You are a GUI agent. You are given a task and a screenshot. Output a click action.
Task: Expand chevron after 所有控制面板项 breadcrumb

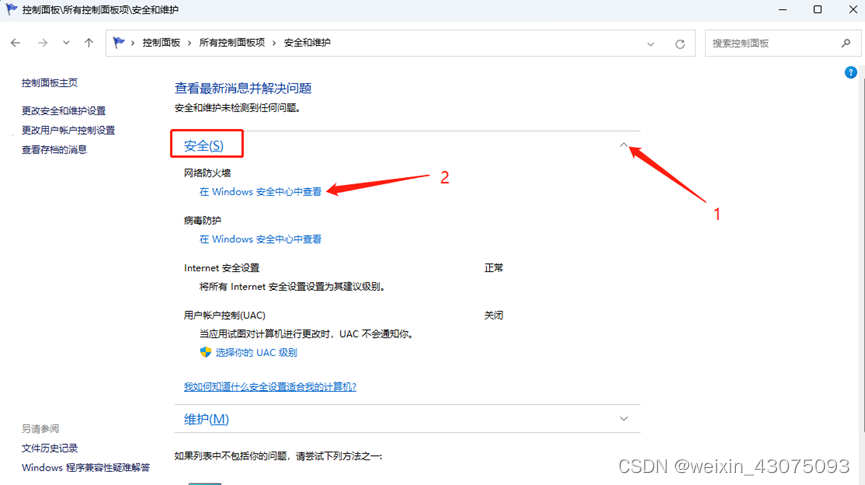[x=274, y=43]
